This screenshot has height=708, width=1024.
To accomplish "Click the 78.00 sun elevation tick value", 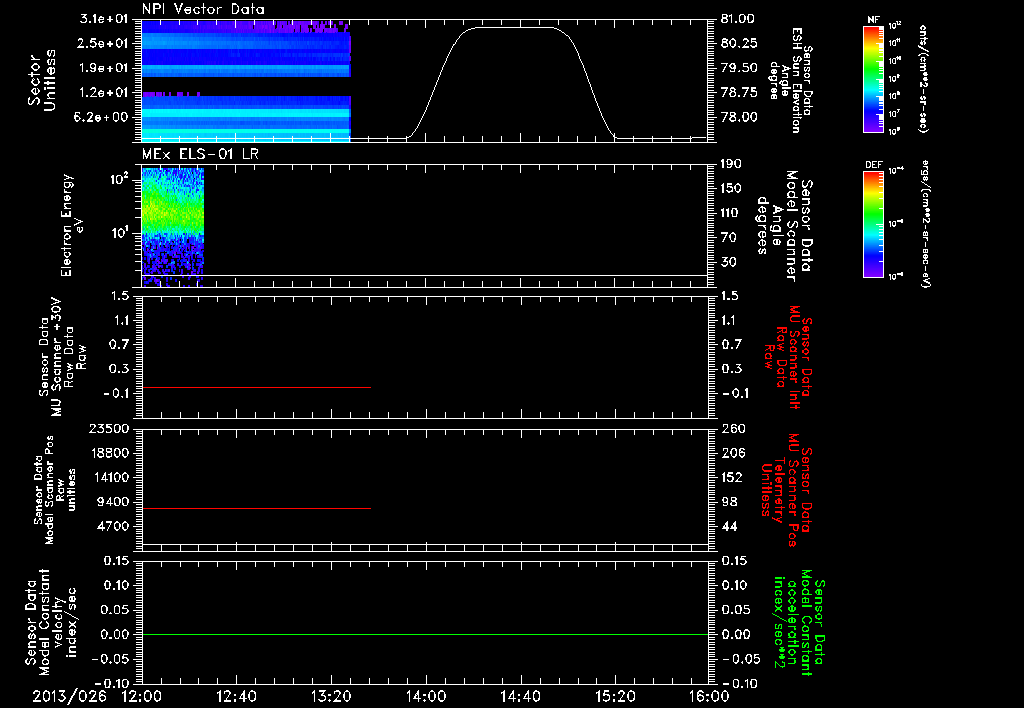I will 739,117.
